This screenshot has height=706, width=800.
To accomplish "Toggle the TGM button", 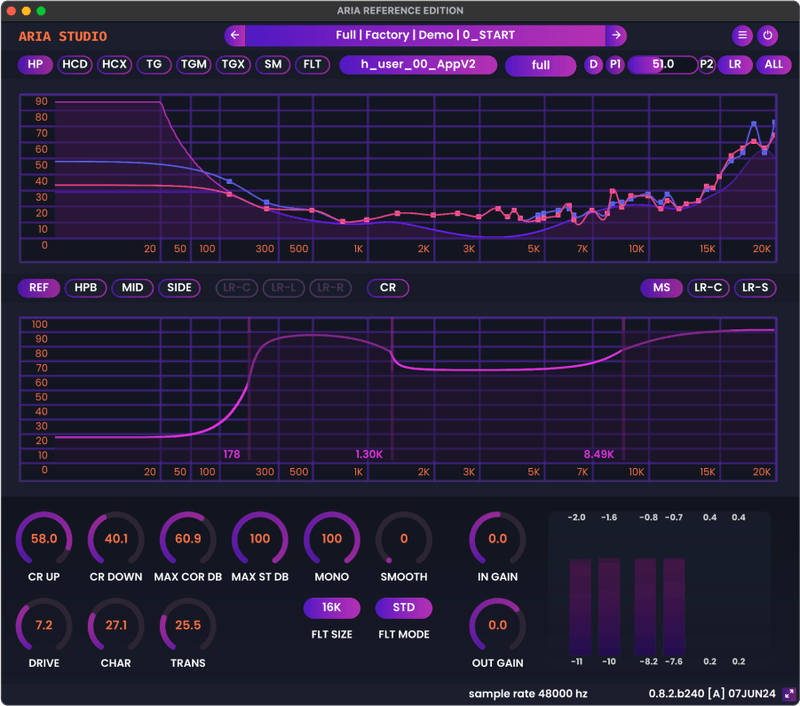I will [x=194, y=65].
